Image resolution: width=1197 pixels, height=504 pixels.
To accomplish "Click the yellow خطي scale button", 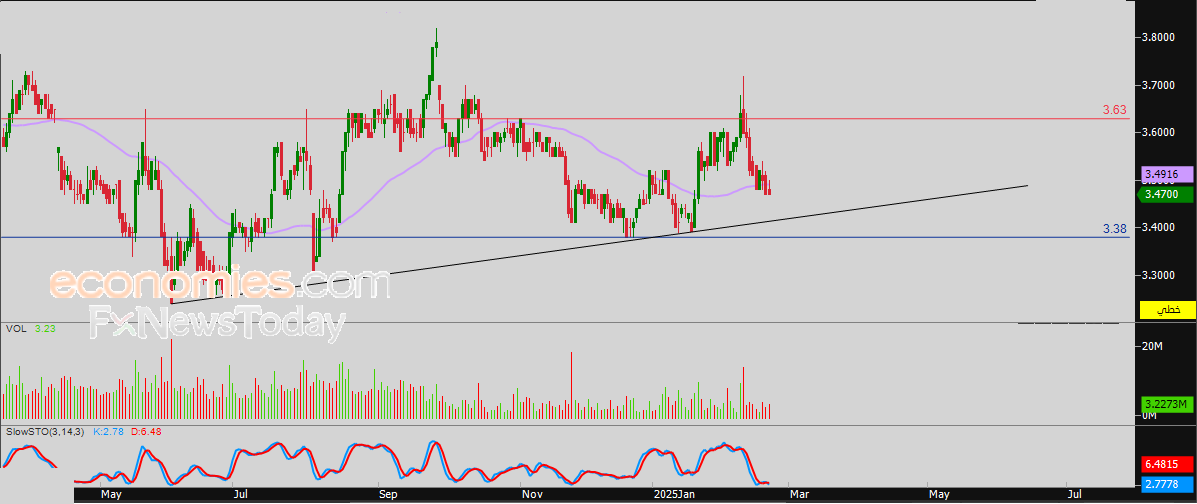I will 1167,310.
